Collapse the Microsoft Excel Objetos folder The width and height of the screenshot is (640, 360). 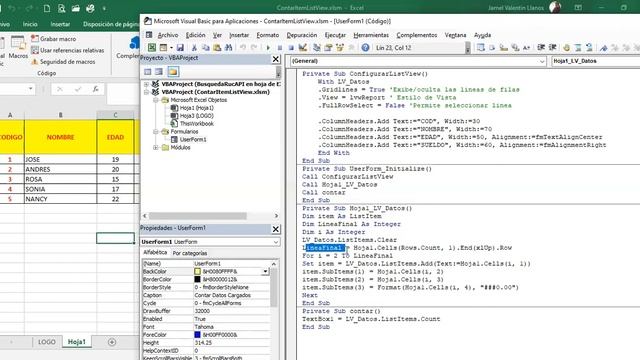click(x=156, y=100)
